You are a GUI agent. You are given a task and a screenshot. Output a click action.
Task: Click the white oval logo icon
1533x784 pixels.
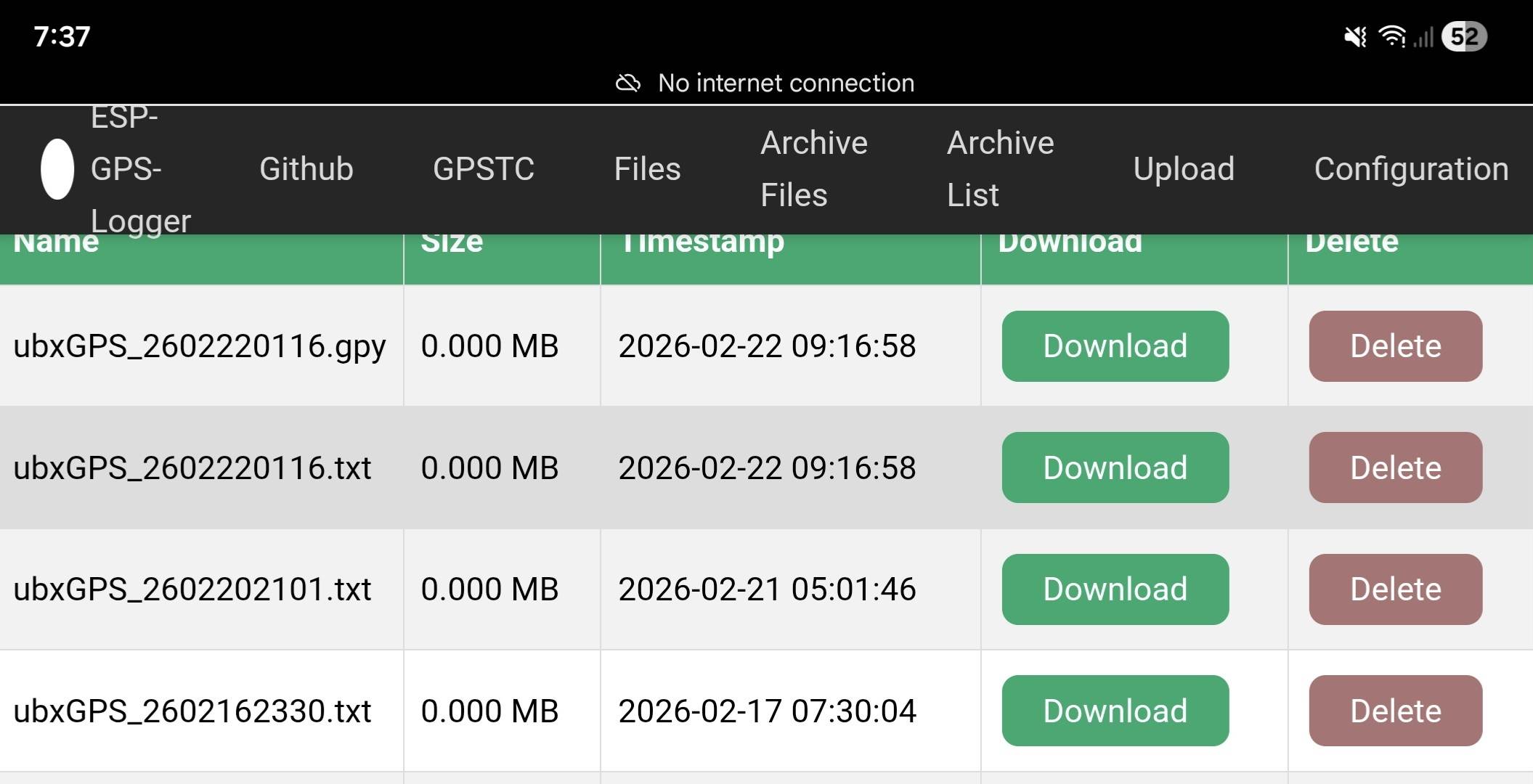coord(57,169)
